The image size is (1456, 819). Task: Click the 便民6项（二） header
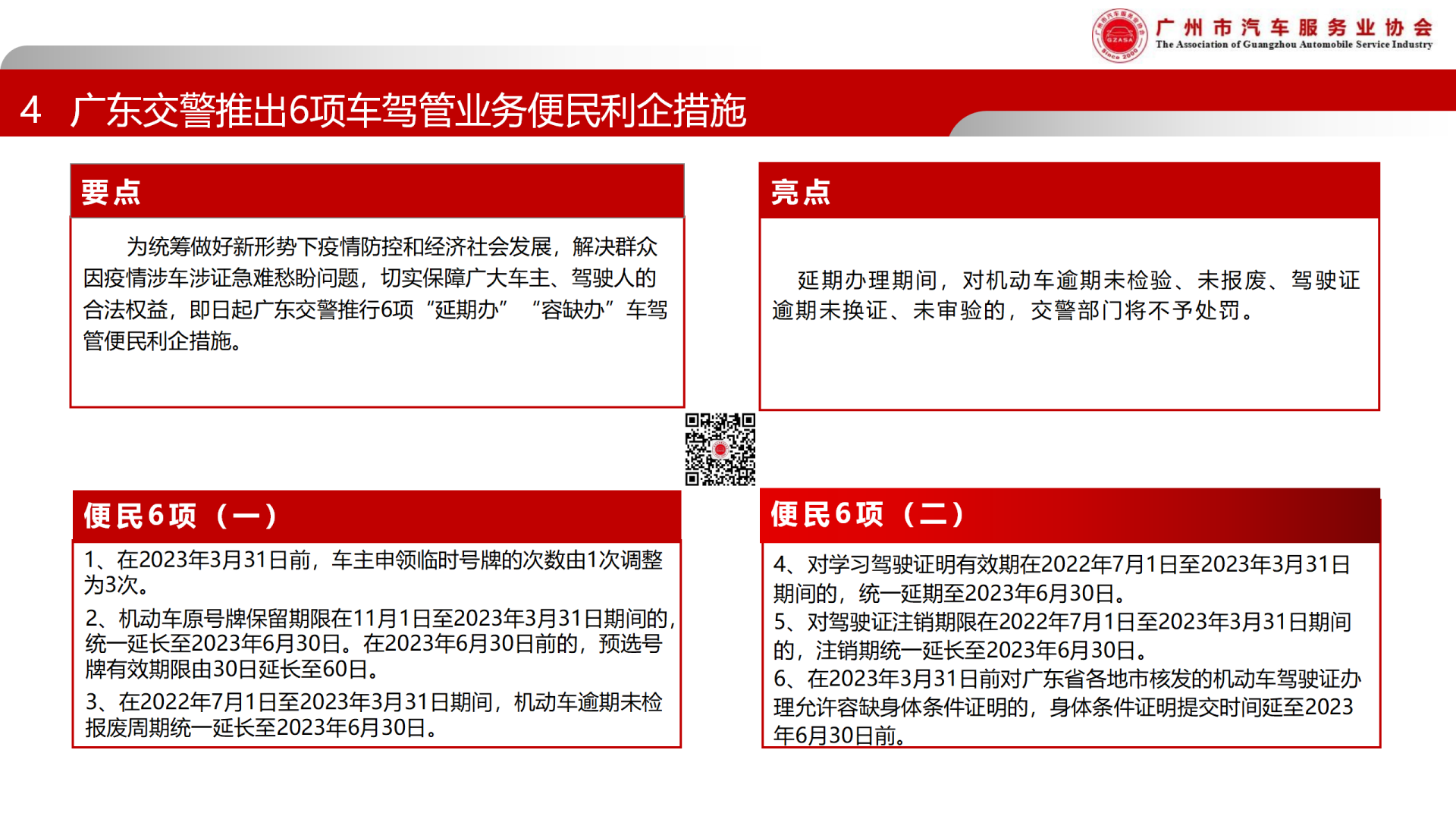1070,515
